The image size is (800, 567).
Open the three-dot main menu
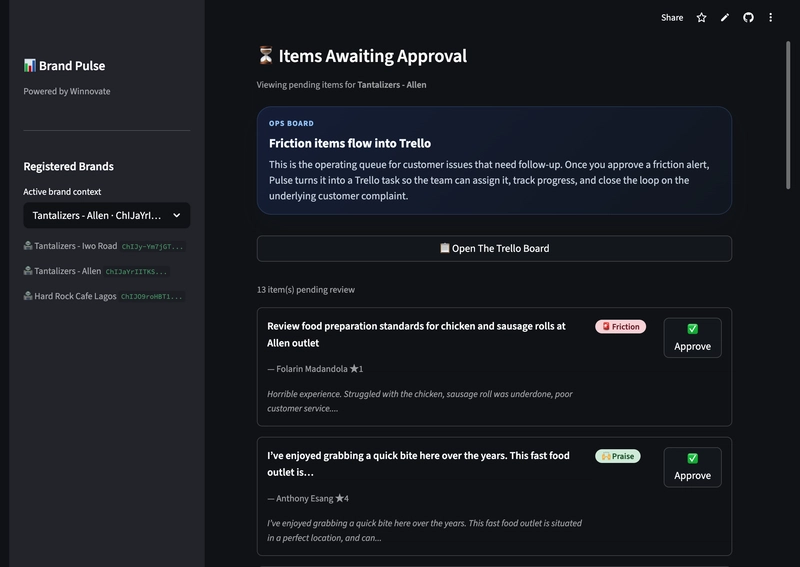click(x=770, y=18)
